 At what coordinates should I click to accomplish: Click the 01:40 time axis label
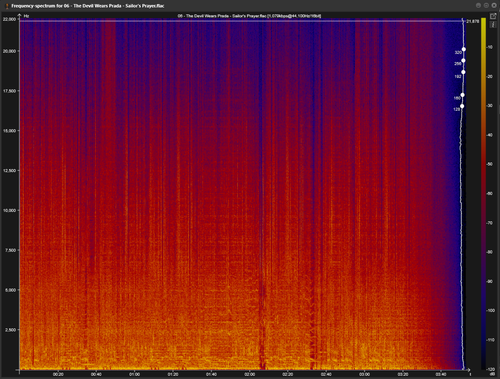pyautogui.click(x=211, y=374)
